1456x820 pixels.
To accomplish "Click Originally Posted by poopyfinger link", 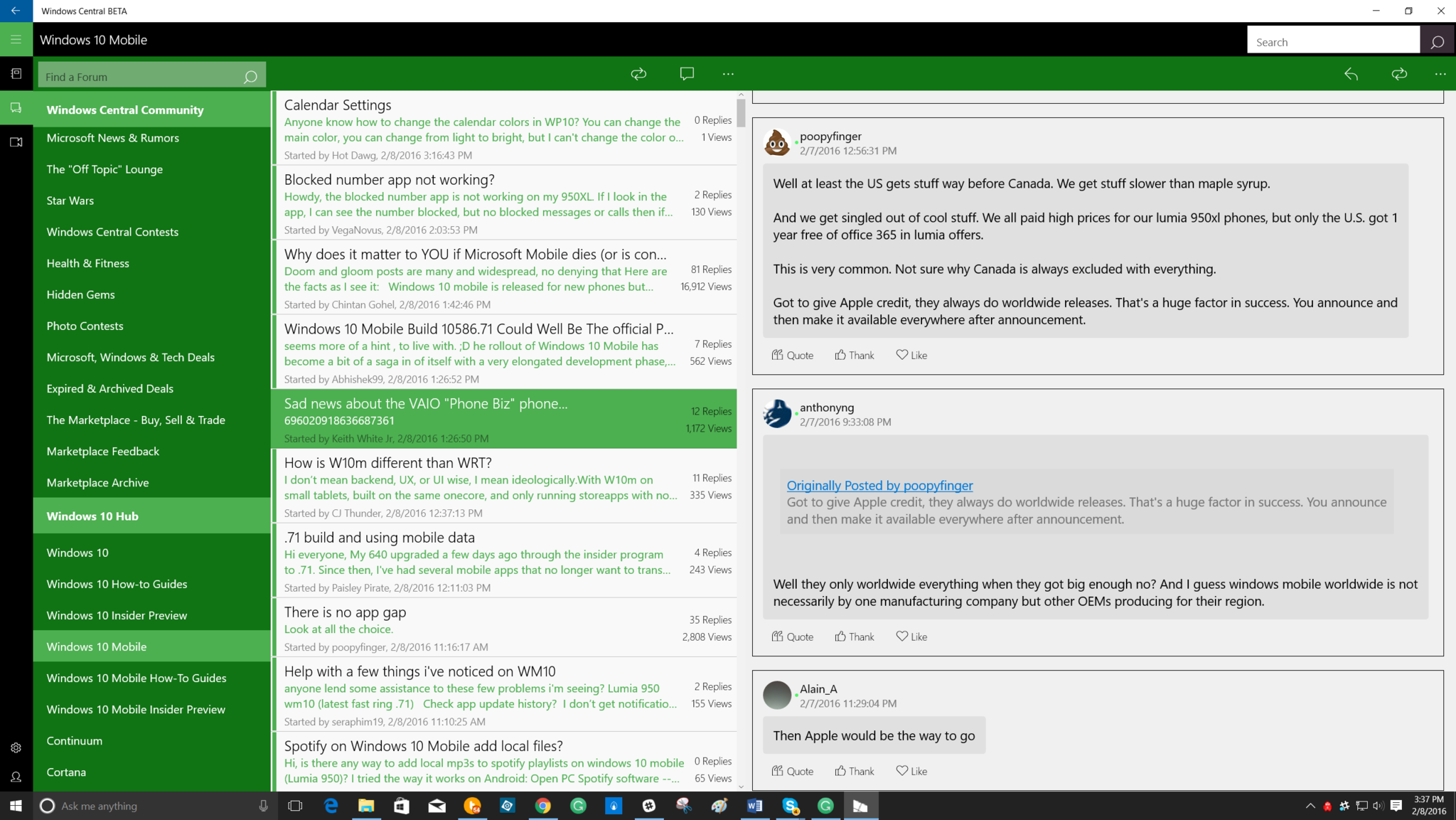I will point(879,486).
